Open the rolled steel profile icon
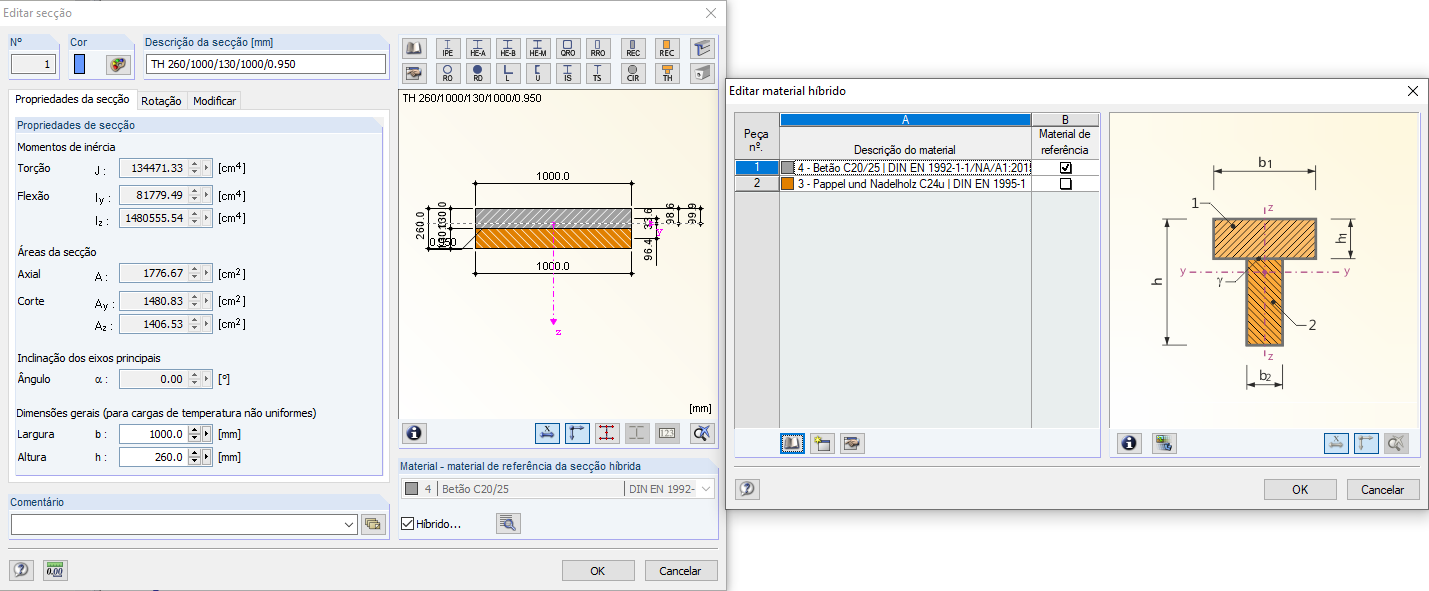1429x591 pixels. coord(702,48)
